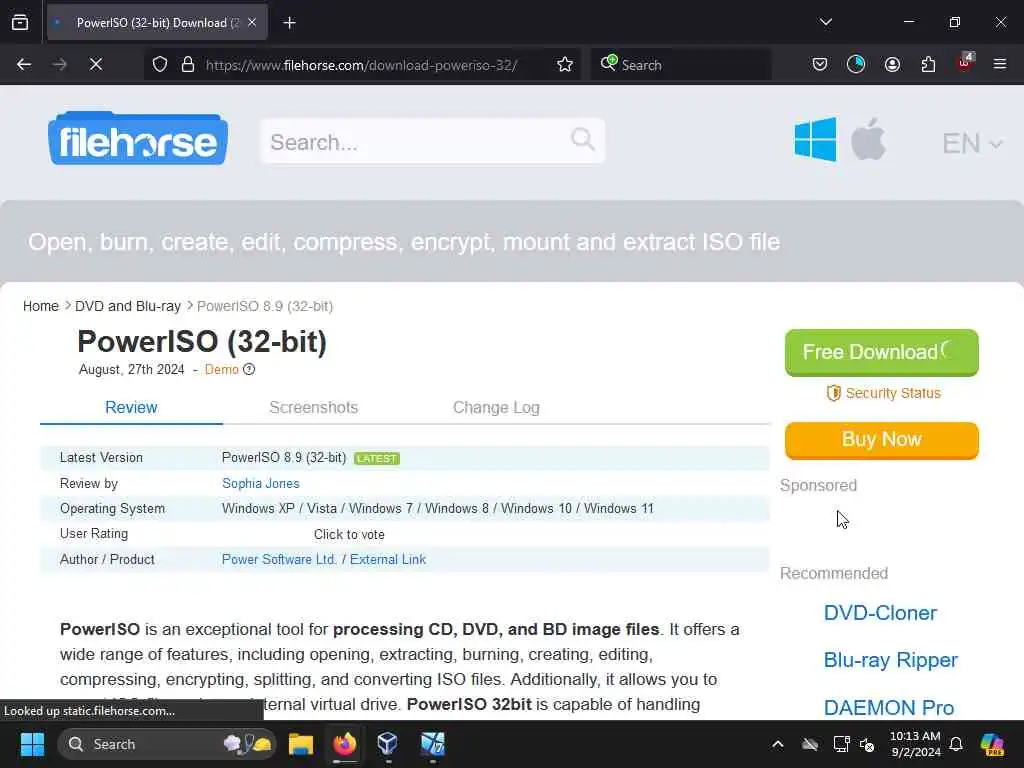The image size is (1024, 768).
Task: Click the Demo license link
Action: [x=222, y=370]
